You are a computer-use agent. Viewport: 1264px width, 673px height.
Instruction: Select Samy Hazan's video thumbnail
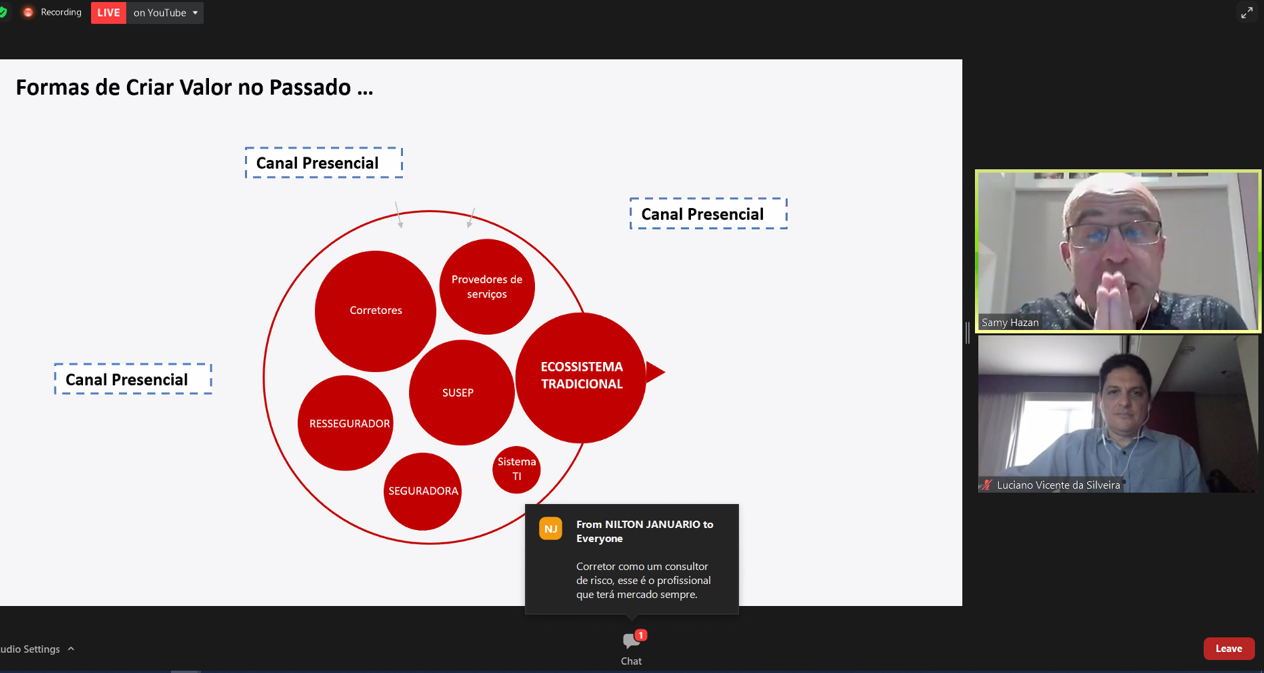(1117, 250)
